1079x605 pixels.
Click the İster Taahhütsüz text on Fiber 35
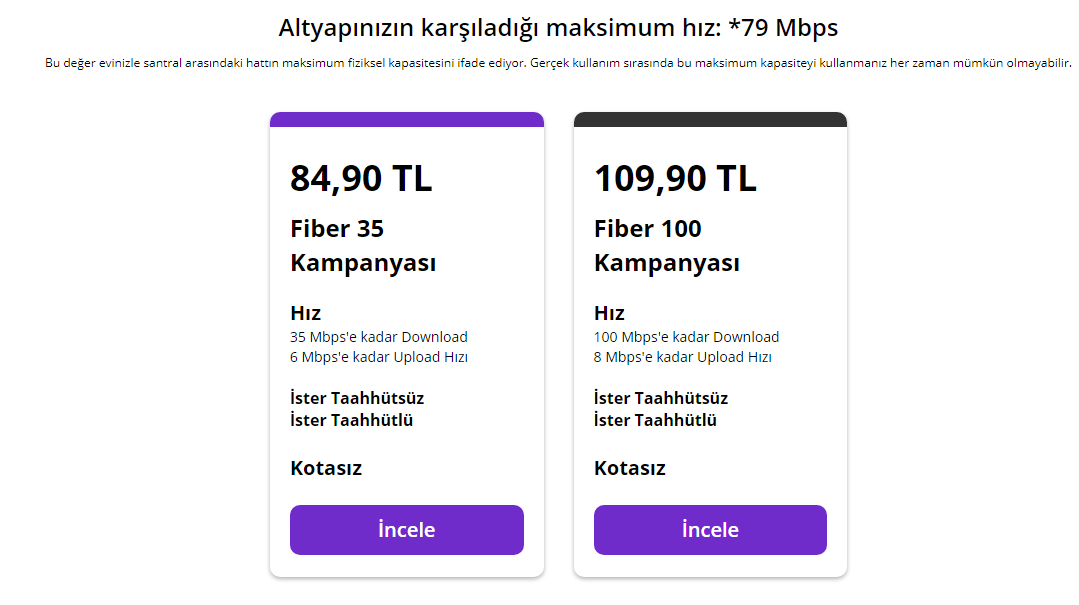(x=355, y=397)
